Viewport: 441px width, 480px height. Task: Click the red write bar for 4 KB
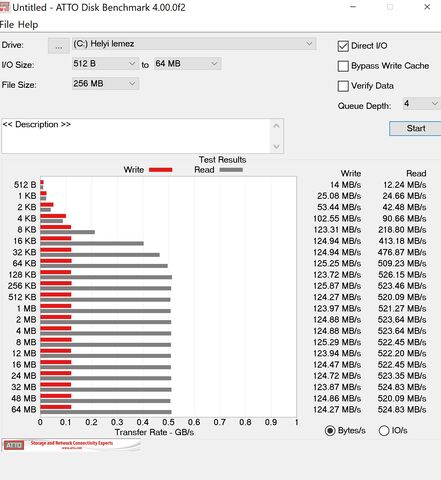(53, 216)
